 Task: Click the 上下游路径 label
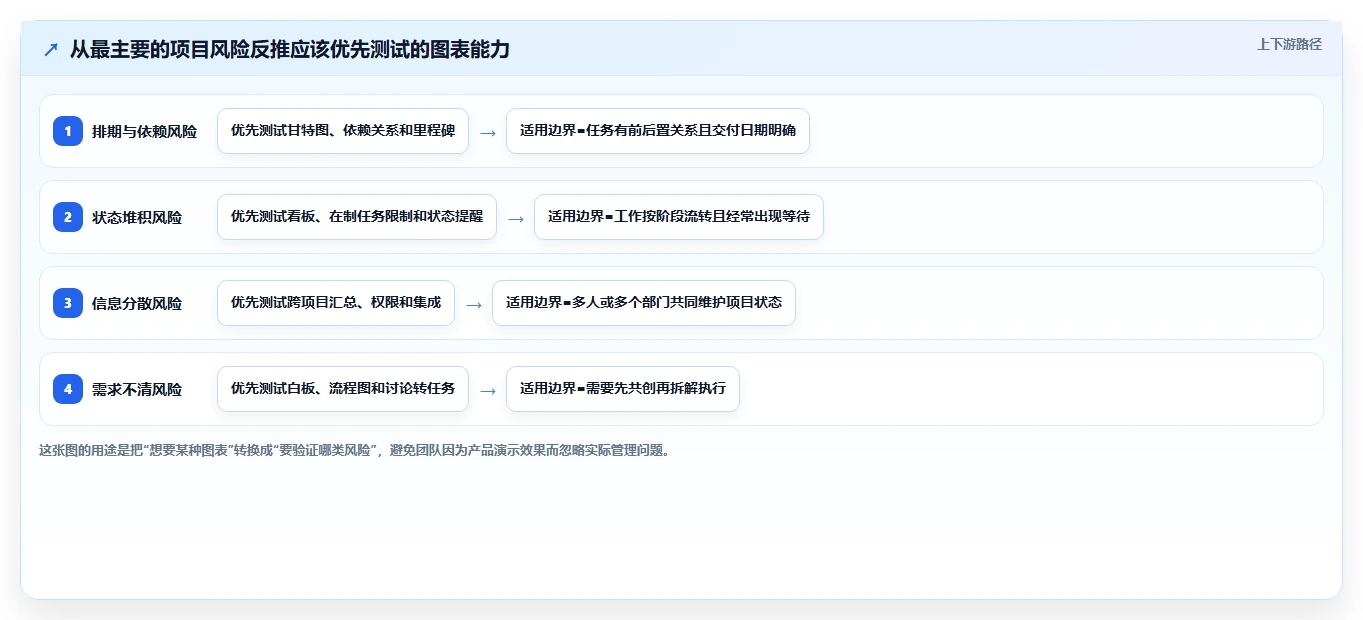click(x=1289, y=44)
